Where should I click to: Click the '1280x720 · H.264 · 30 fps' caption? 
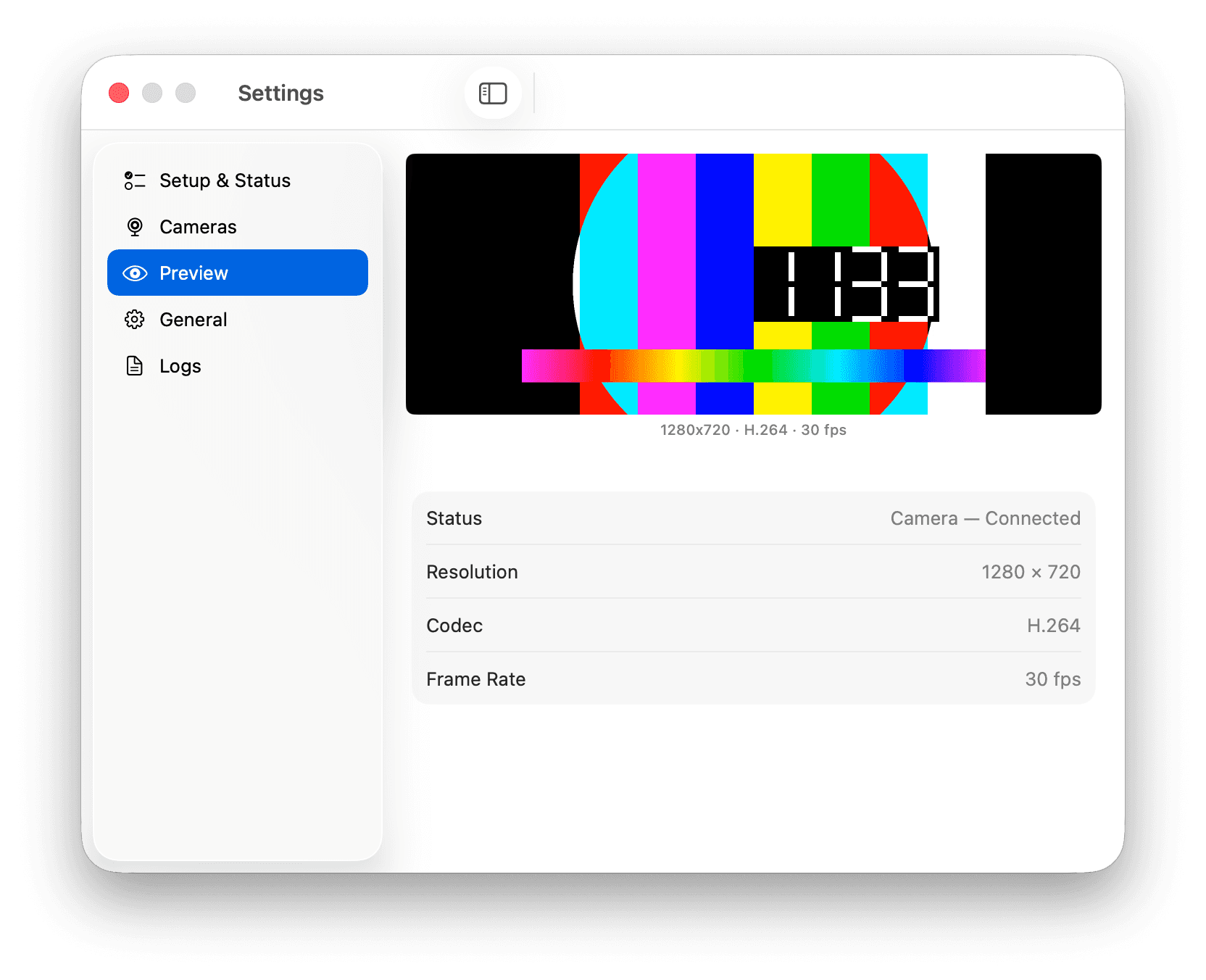point(754,430)
